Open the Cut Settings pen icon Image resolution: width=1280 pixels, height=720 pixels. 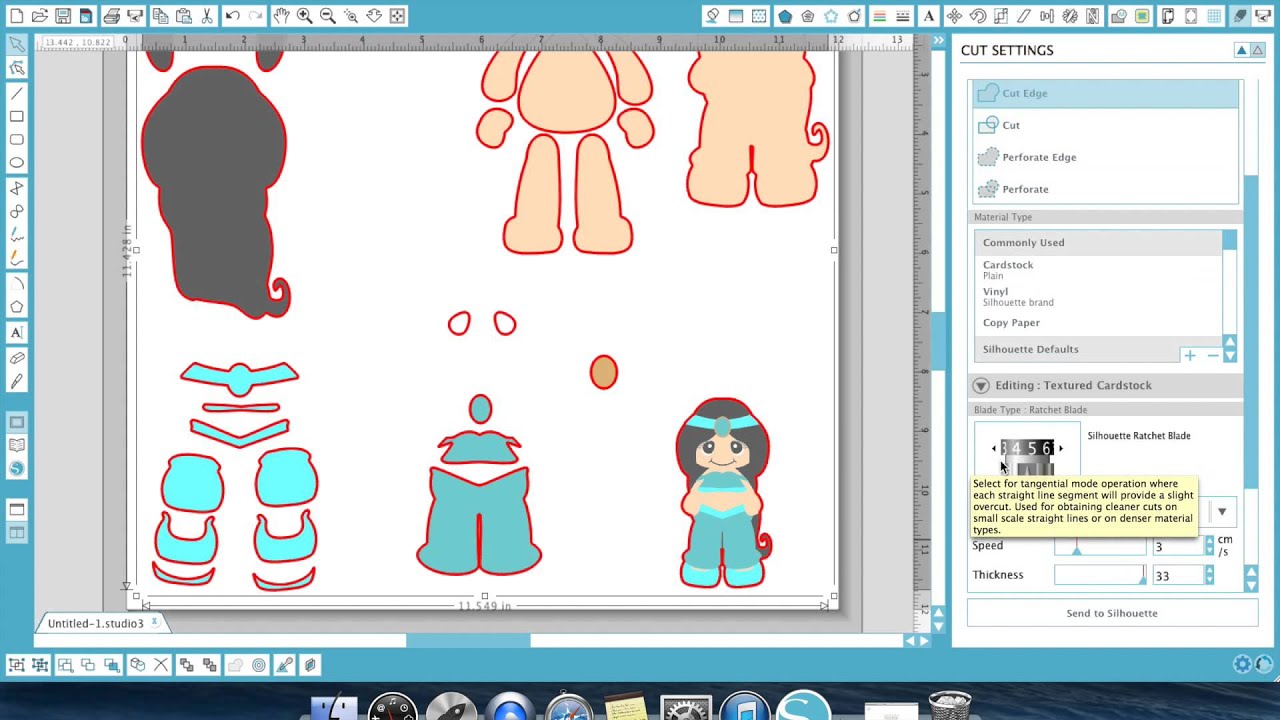(1240, 16)
